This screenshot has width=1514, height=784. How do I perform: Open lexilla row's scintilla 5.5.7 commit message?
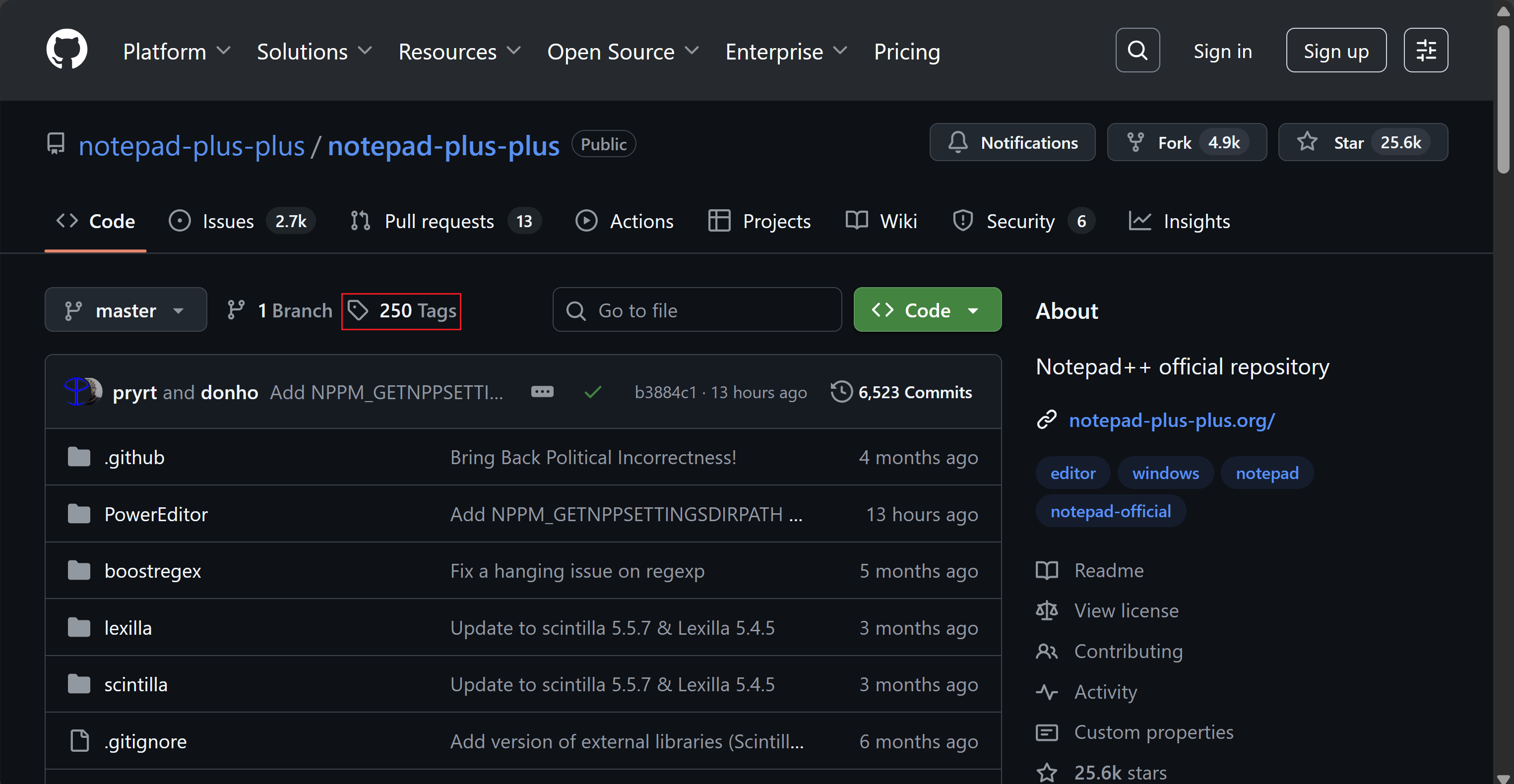(x=613, y=628)
